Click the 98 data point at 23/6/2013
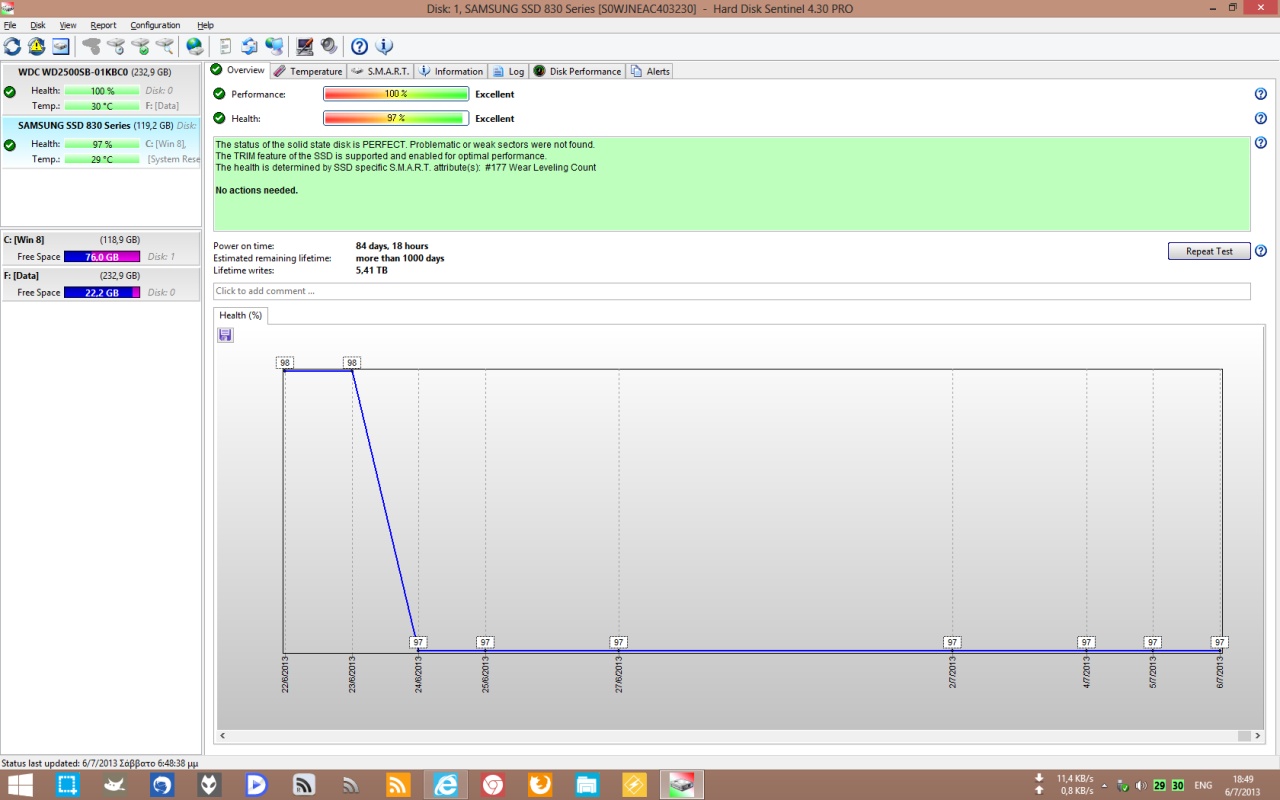Screen dimensions: 1280x800 352,362
